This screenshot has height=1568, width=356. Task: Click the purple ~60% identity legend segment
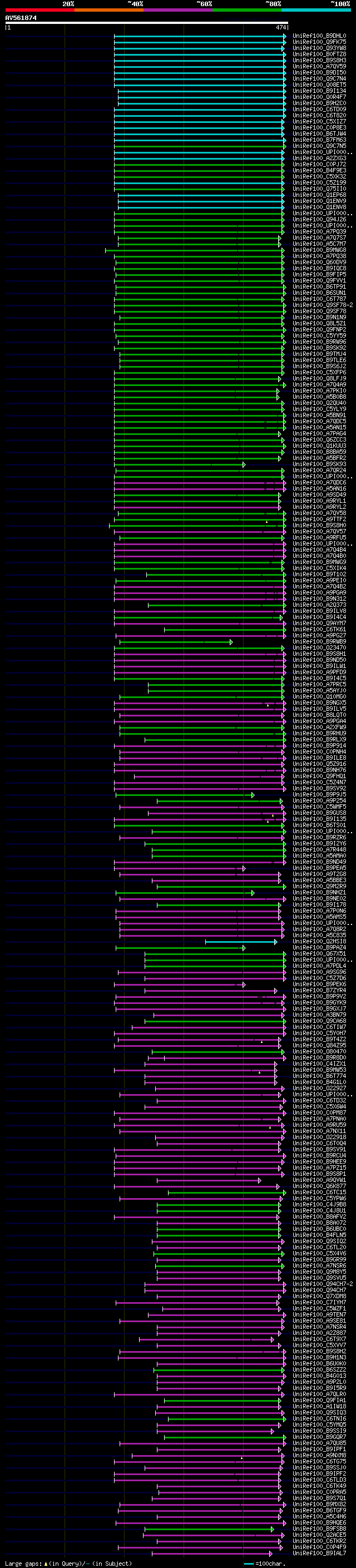[x=179, y=10]
